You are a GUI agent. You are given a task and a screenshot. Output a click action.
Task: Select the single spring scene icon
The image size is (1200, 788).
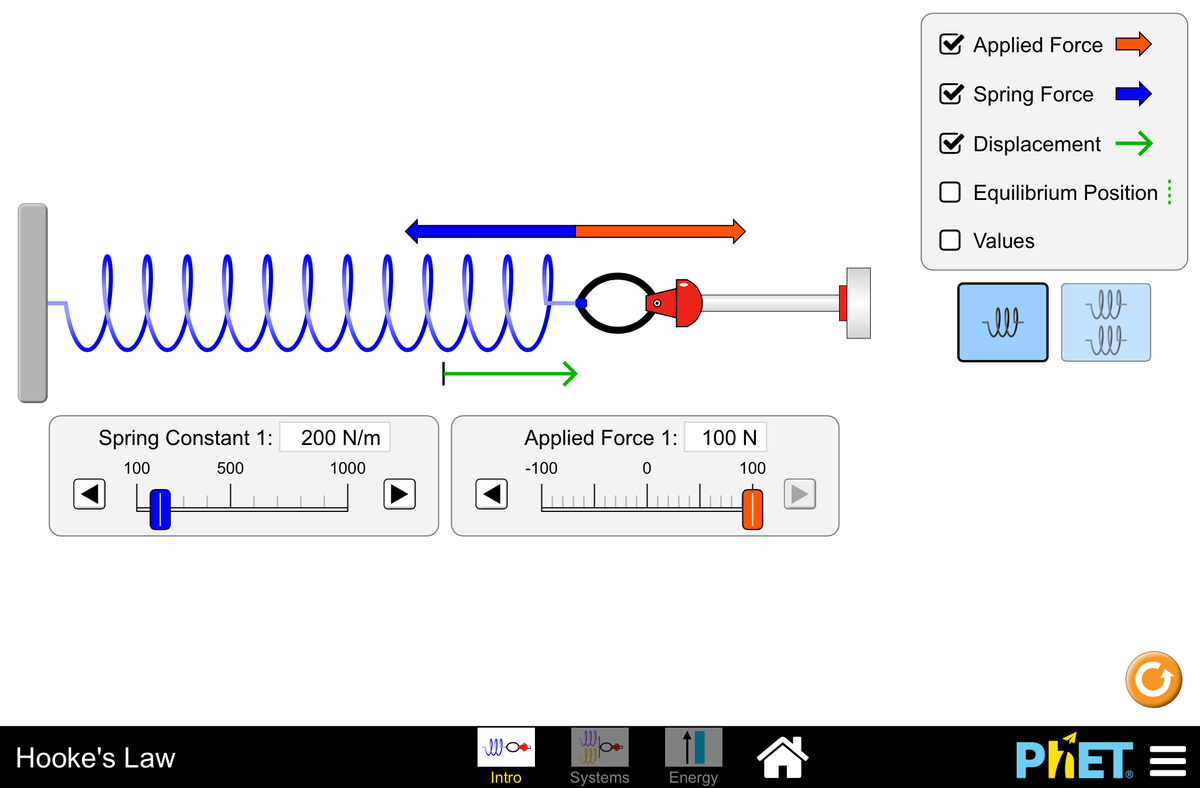point(1002,321)
